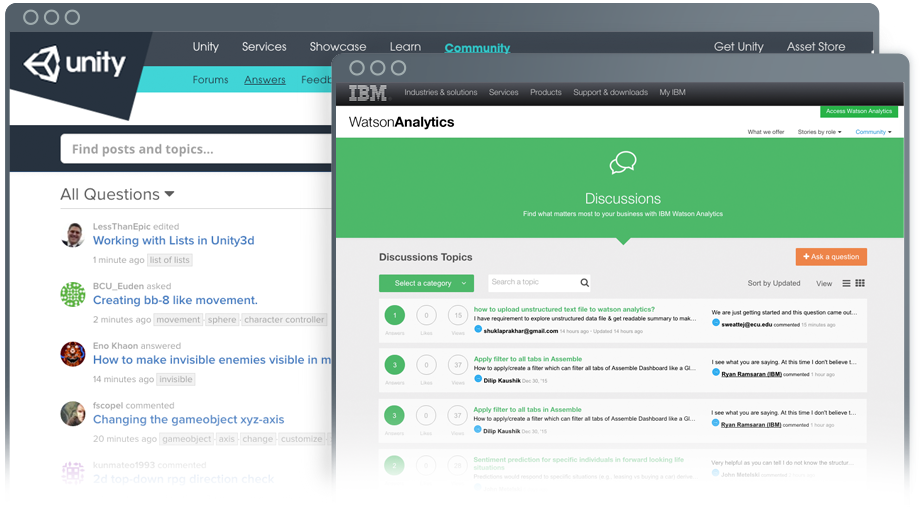
Task: Click the Unity logo in the back window
Action: [75, 63]
